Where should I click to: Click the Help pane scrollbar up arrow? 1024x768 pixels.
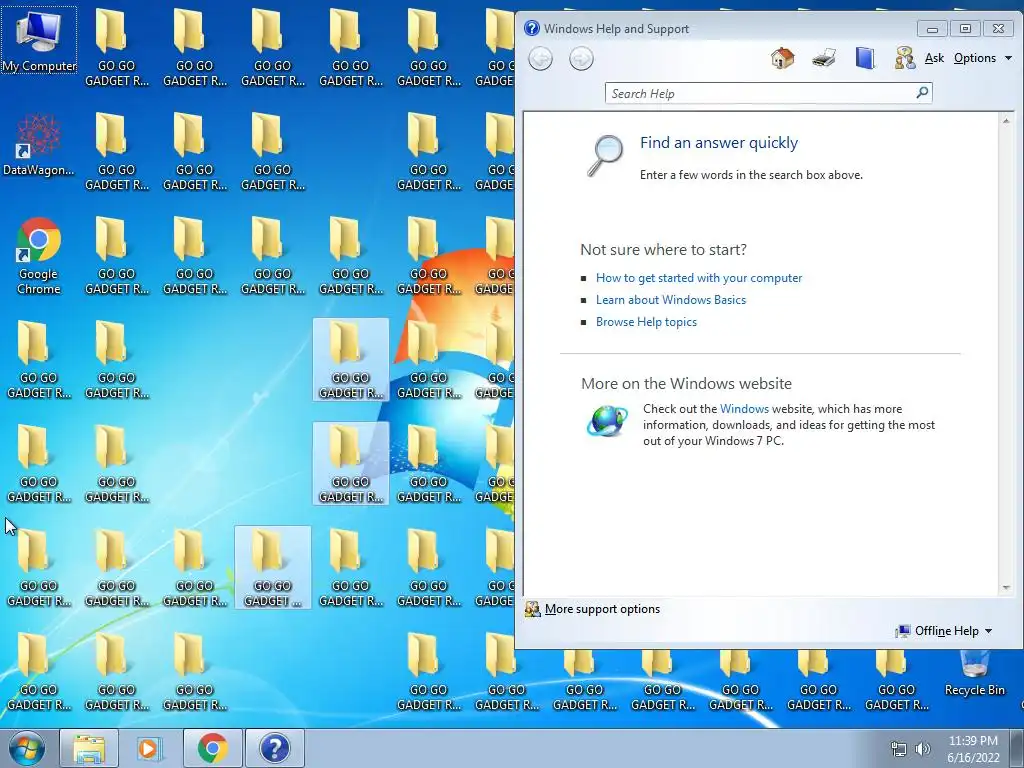1006,121
